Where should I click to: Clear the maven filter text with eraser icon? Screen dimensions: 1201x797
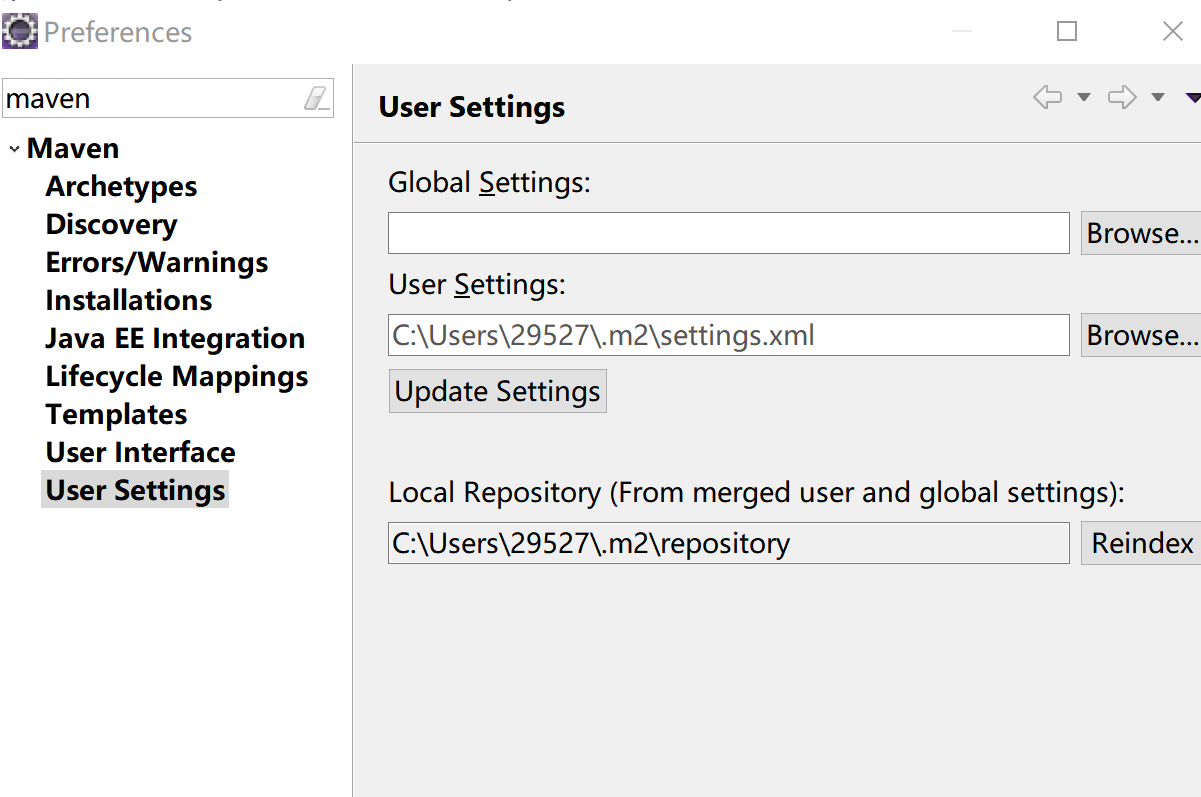click(x=316, y=98)
